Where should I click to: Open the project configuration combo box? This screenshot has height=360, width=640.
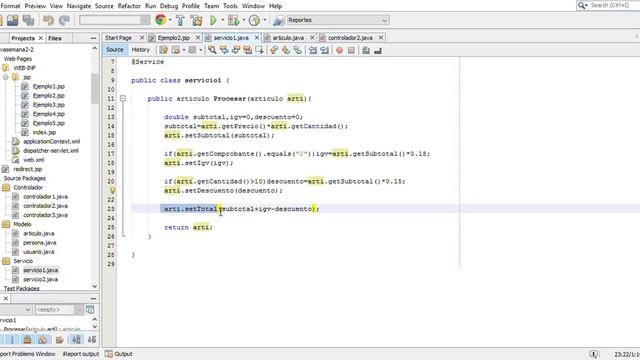115,20
